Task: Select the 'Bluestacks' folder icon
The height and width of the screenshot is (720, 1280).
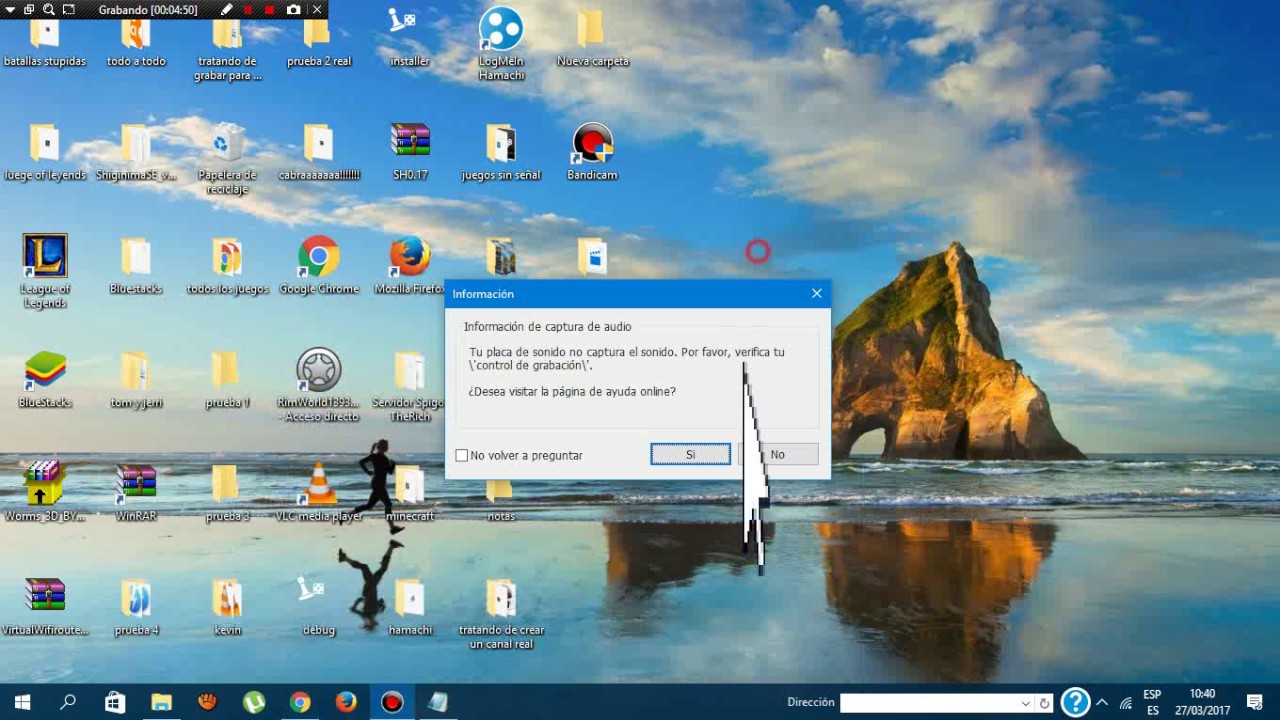Action: click(136, 266)
